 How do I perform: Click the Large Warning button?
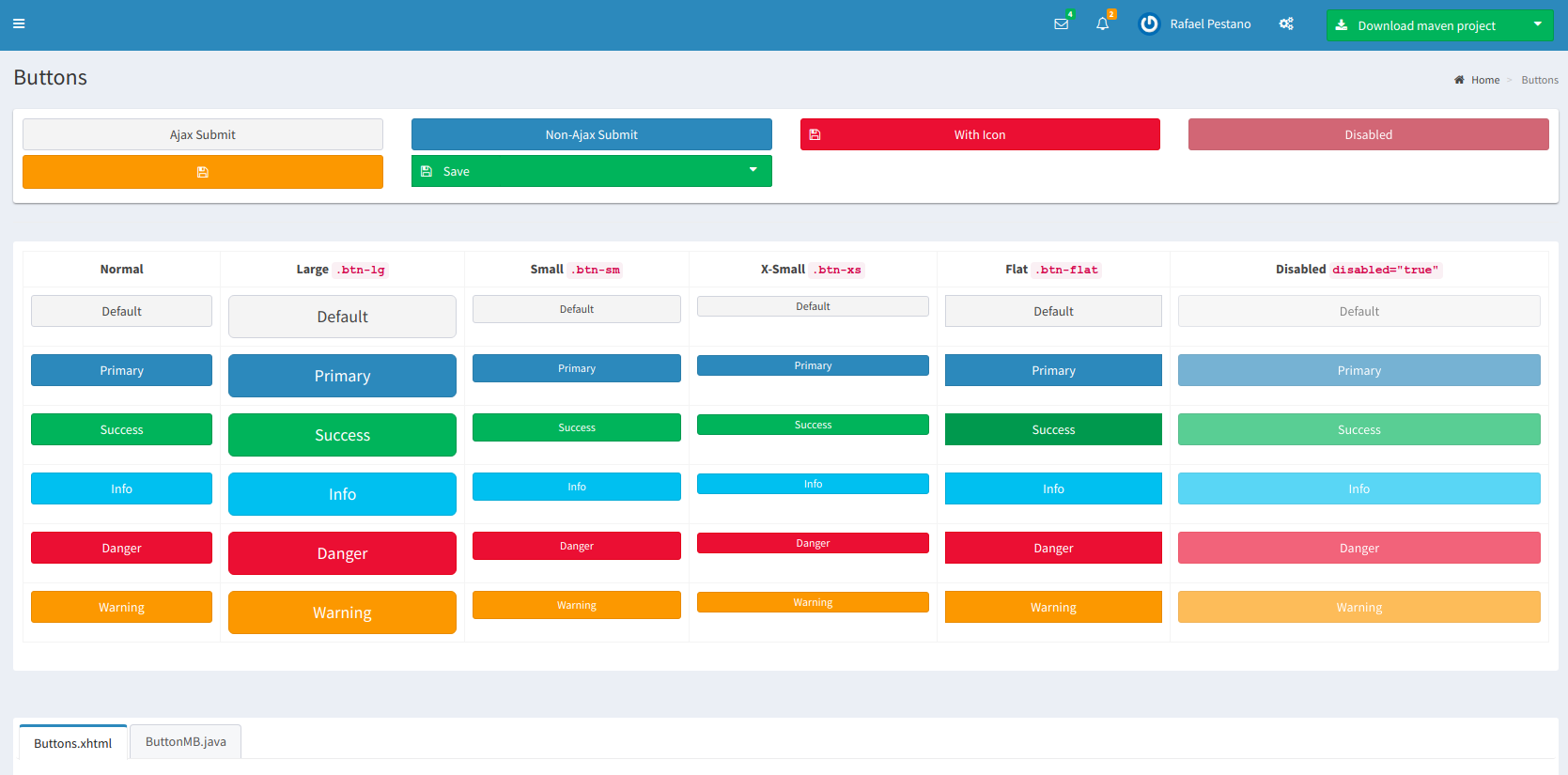343,612
